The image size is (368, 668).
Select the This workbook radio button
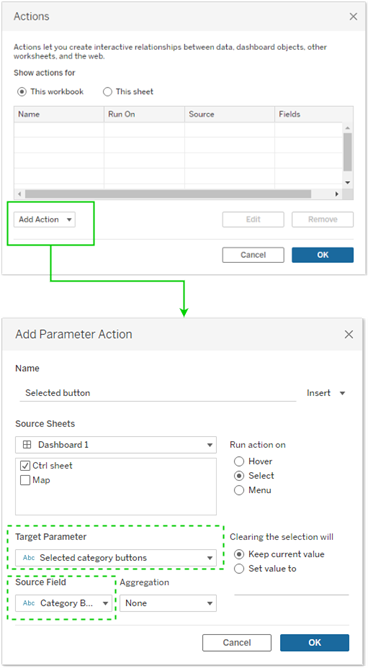click(22, 92)
